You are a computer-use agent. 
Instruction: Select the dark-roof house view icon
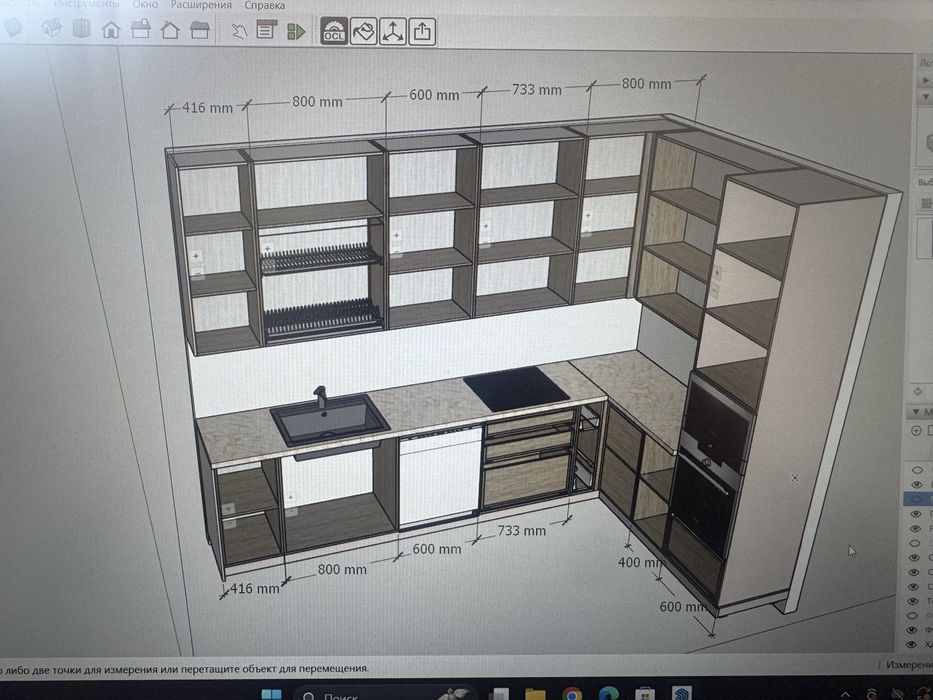[199, 29]
